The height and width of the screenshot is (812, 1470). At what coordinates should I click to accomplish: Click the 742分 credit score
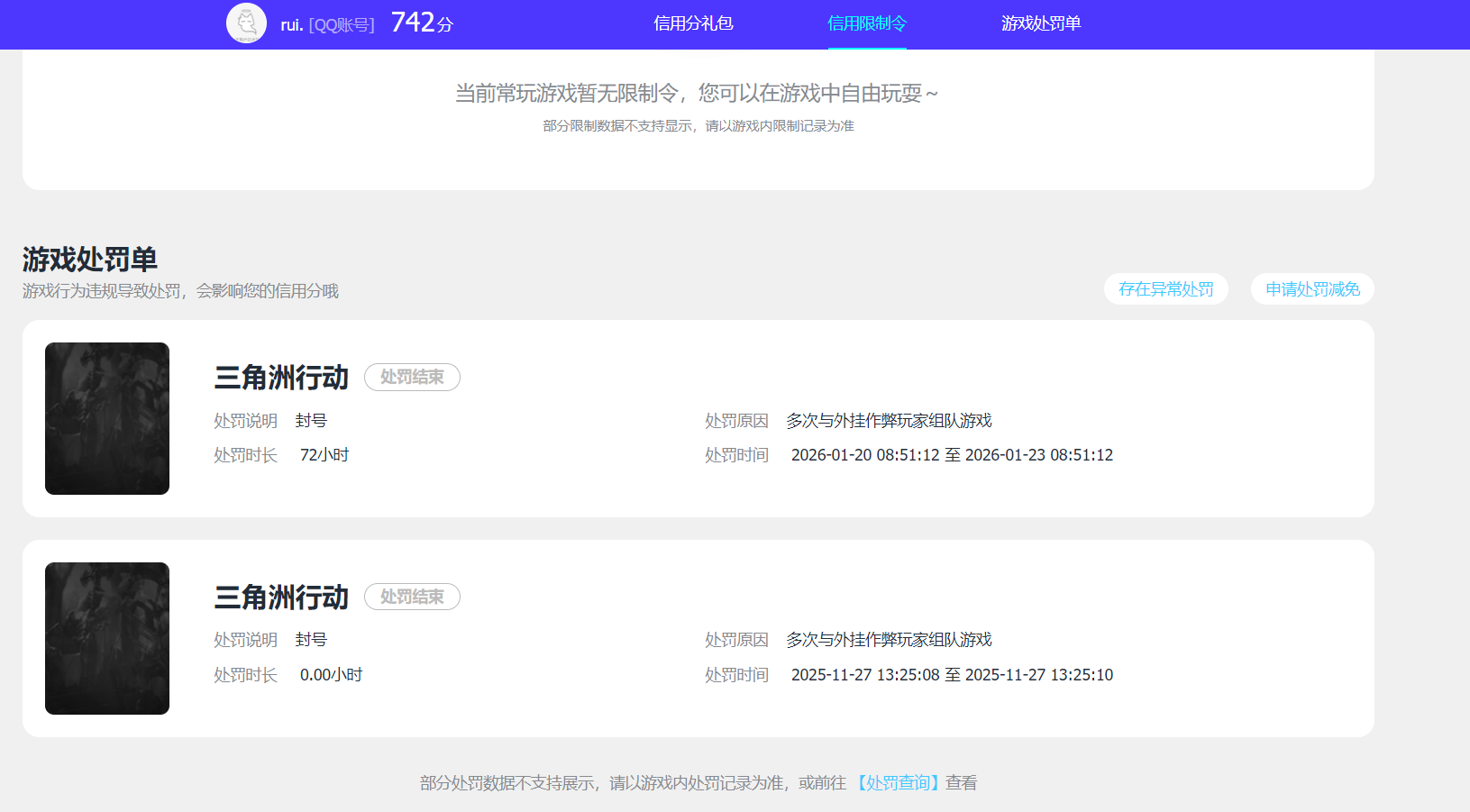point(422,23)
